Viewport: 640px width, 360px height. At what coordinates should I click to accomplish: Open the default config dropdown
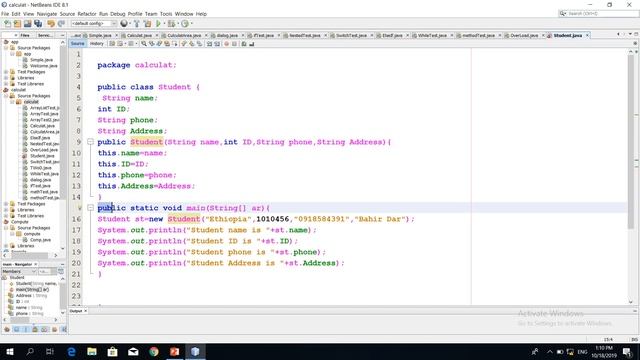(94, 24)
